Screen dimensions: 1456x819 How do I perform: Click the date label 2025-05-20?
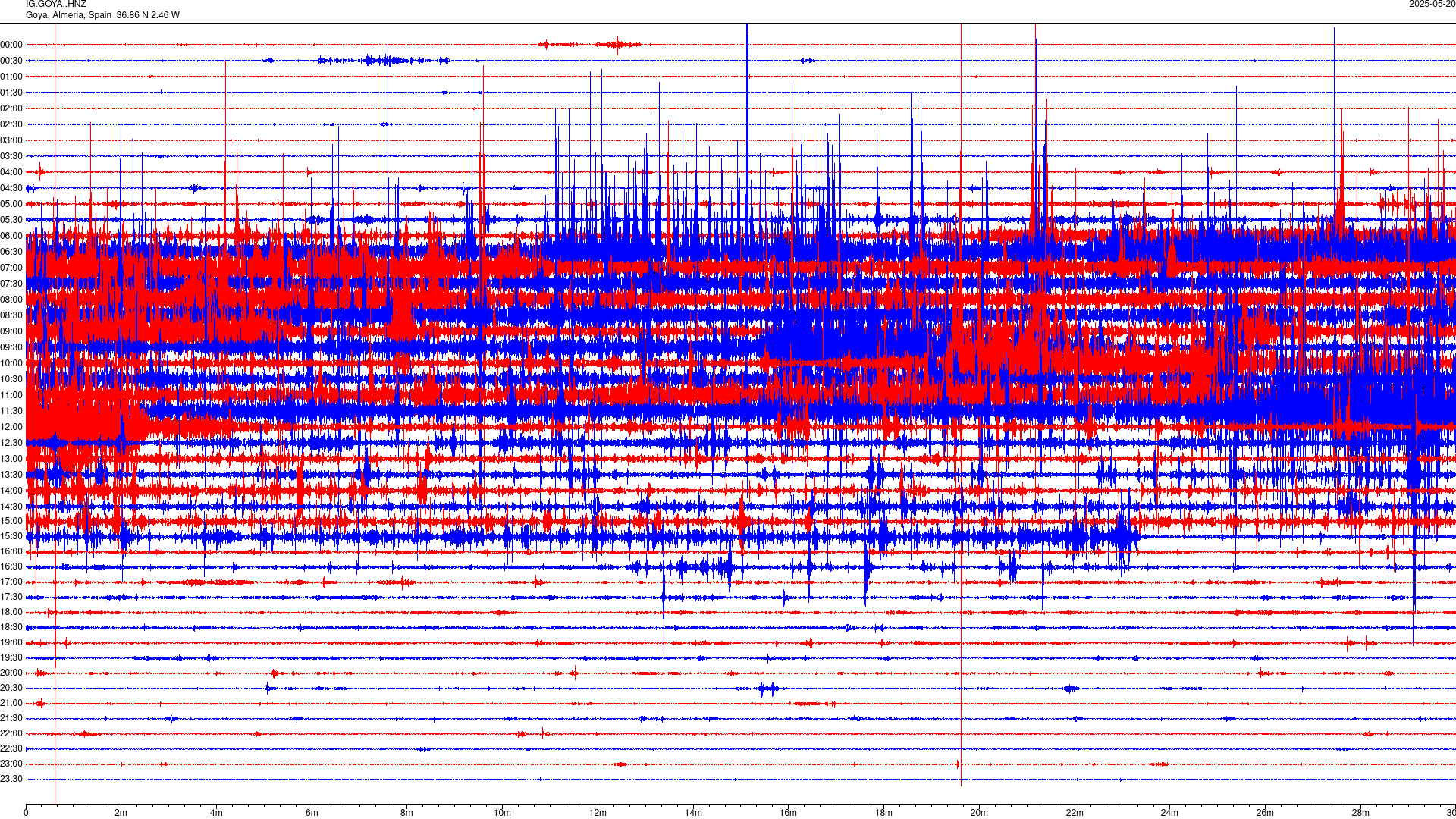pos(1432,4)
